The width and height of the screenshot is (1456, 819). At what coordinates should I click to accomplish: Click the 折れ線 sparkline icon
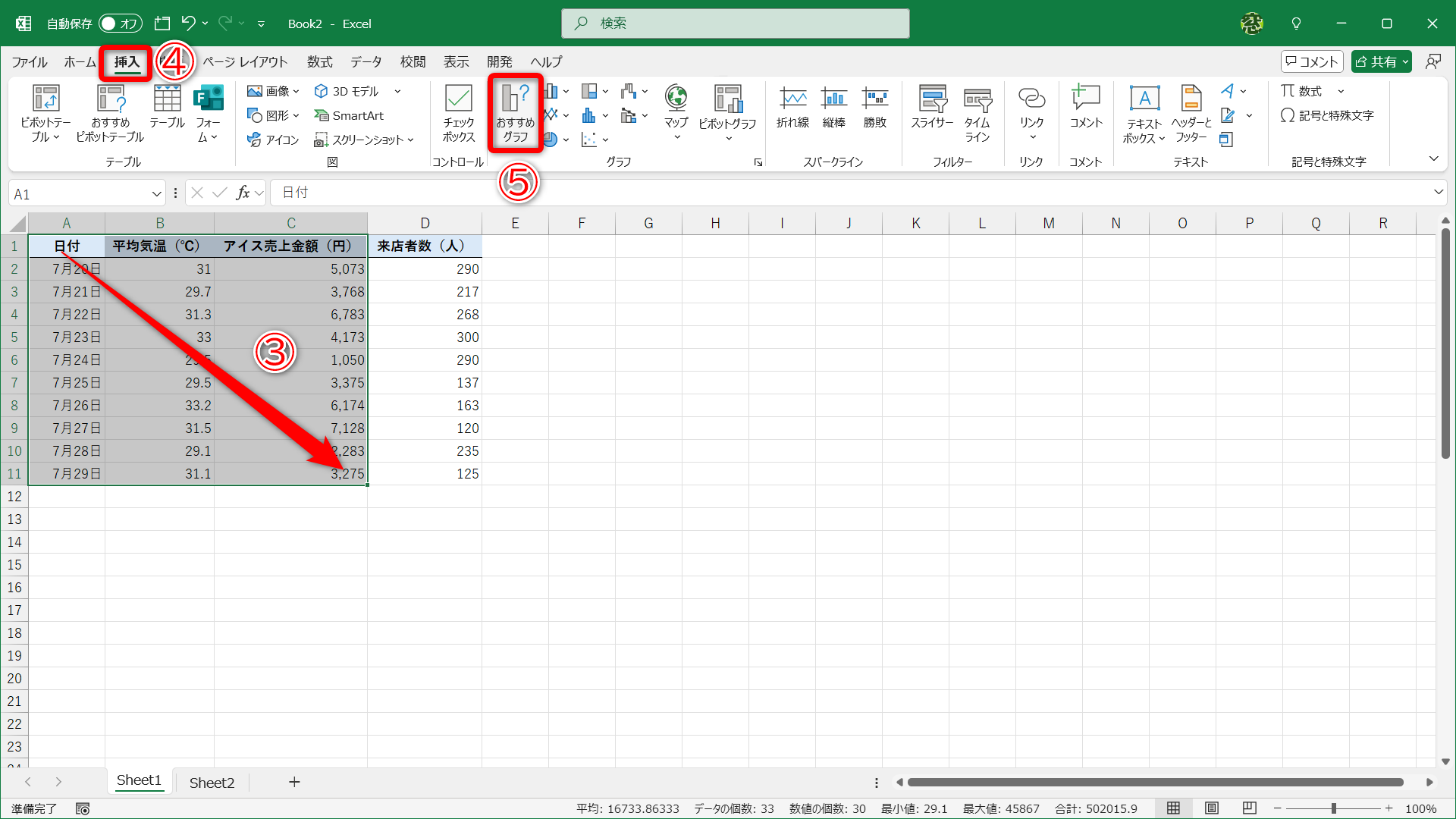pyautogui.click(x=792, y=107)
